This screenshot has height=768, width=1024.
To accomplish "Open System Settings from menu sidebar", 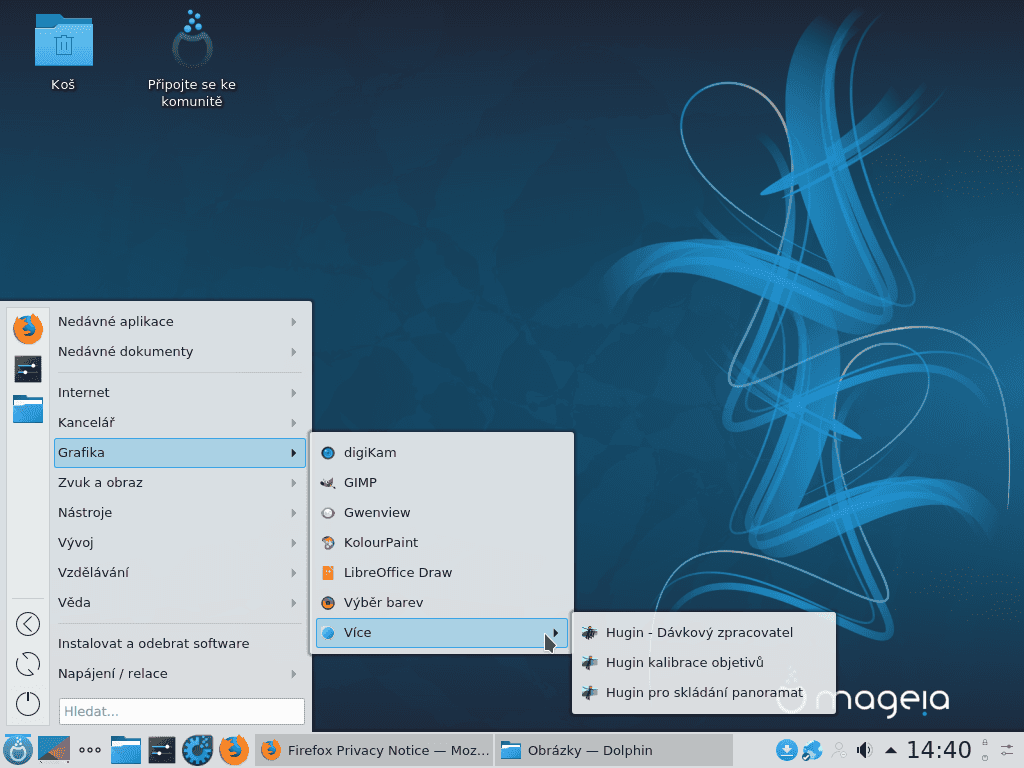I will tap(27, 368).
